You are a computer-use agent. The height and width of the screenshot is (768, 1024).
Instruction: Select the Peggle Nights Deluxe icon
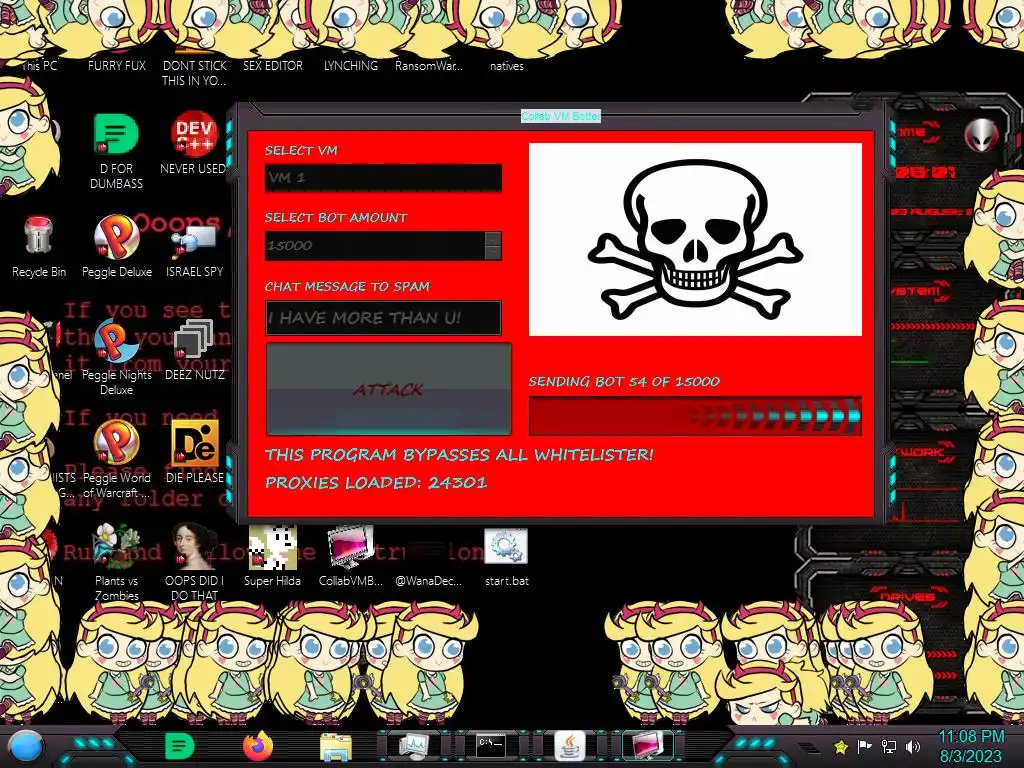116,357
